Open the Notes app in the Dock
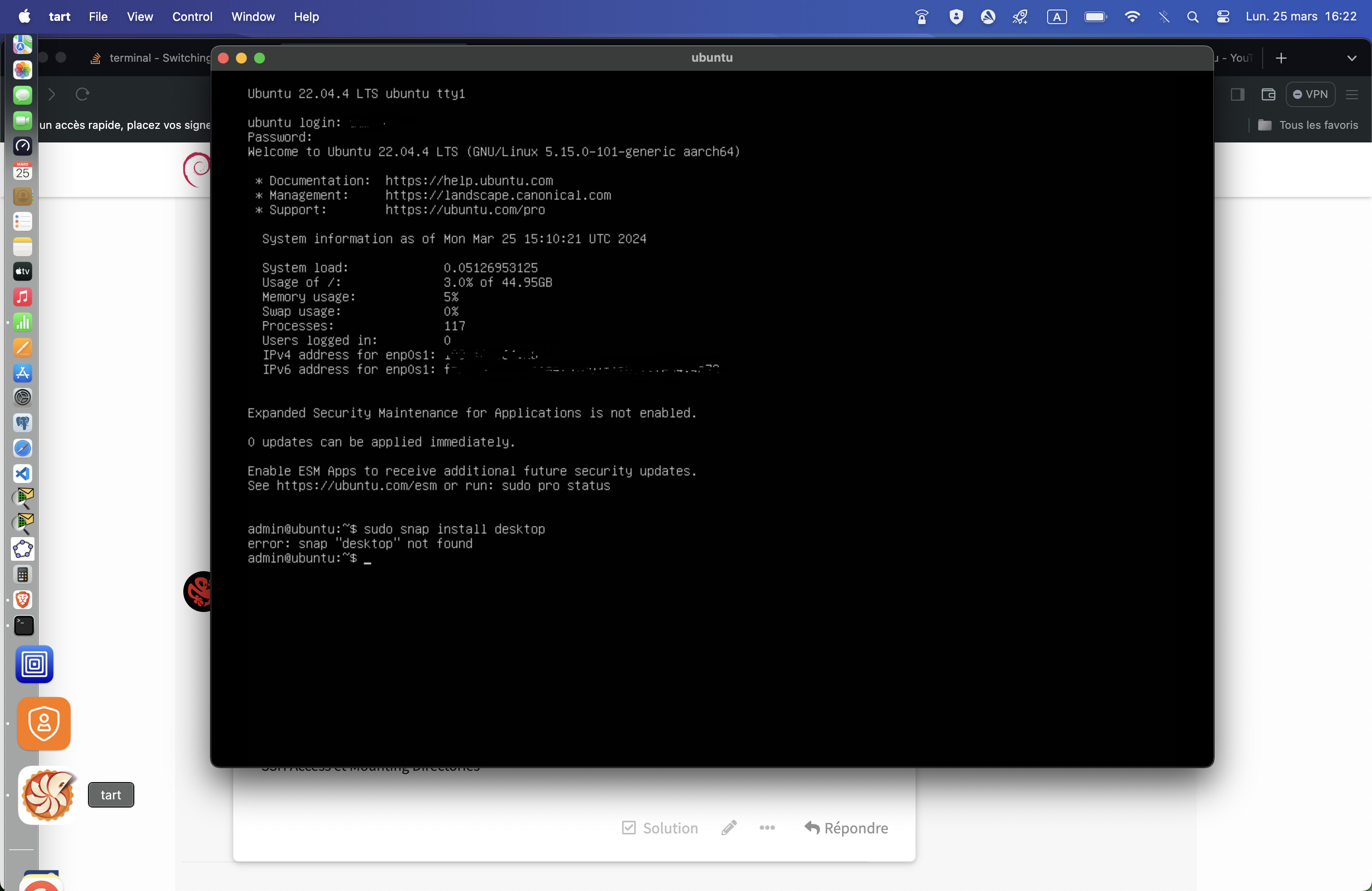 [23, 247]
